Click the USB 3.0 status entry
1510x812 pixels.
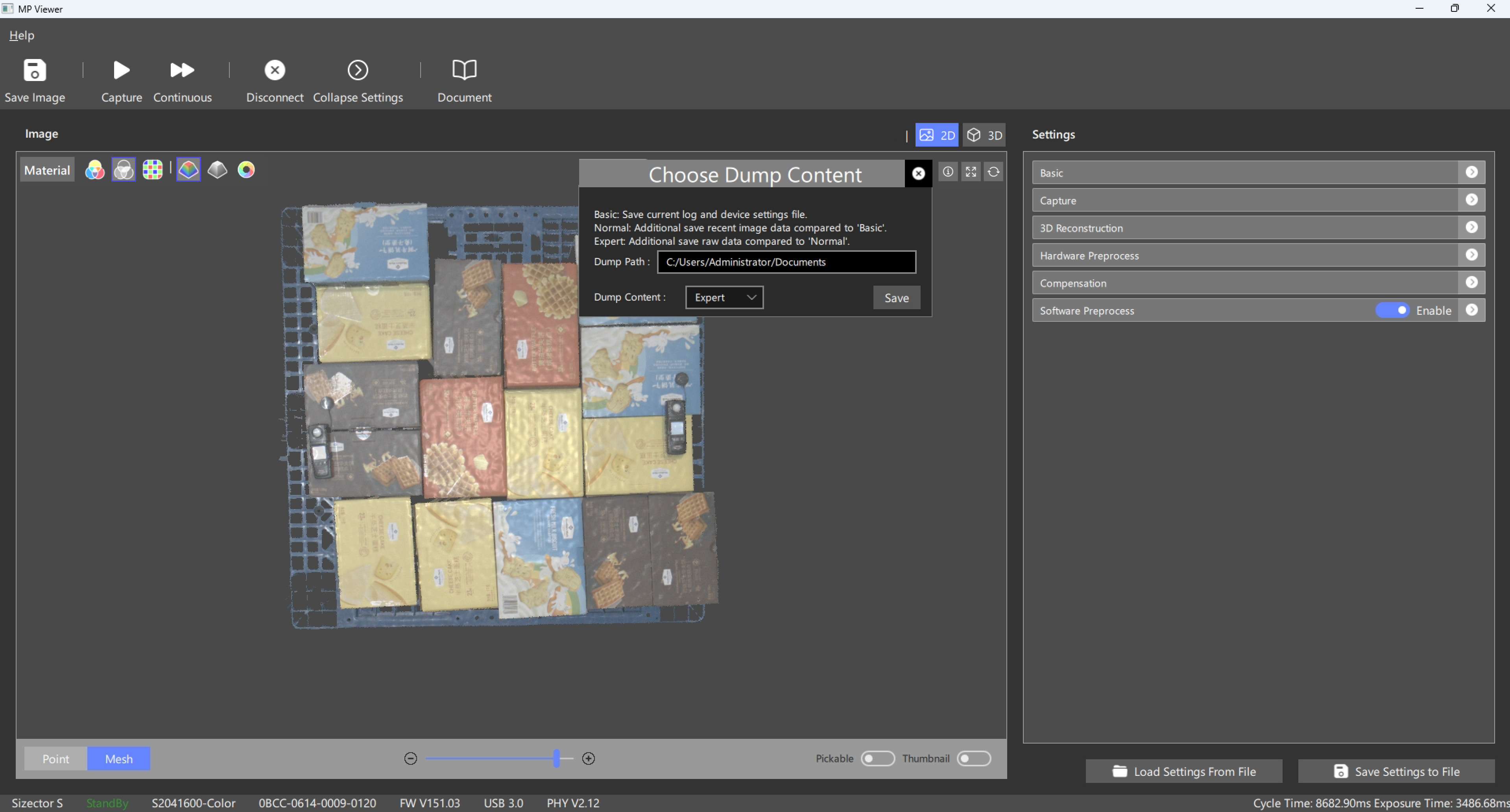pyautogui.click(x=504, y=803)
